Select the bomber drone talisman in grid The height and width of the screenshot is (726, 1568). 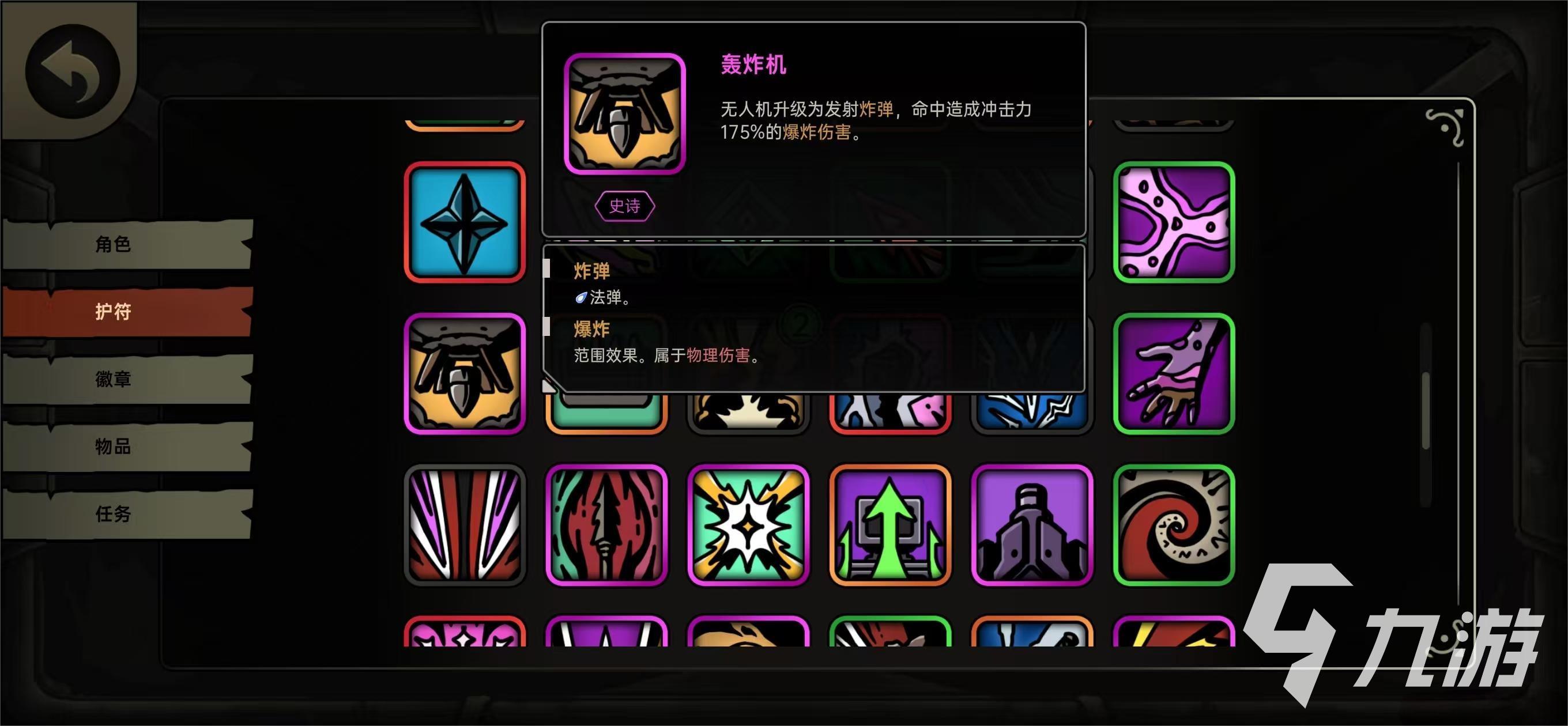(465, 373)
